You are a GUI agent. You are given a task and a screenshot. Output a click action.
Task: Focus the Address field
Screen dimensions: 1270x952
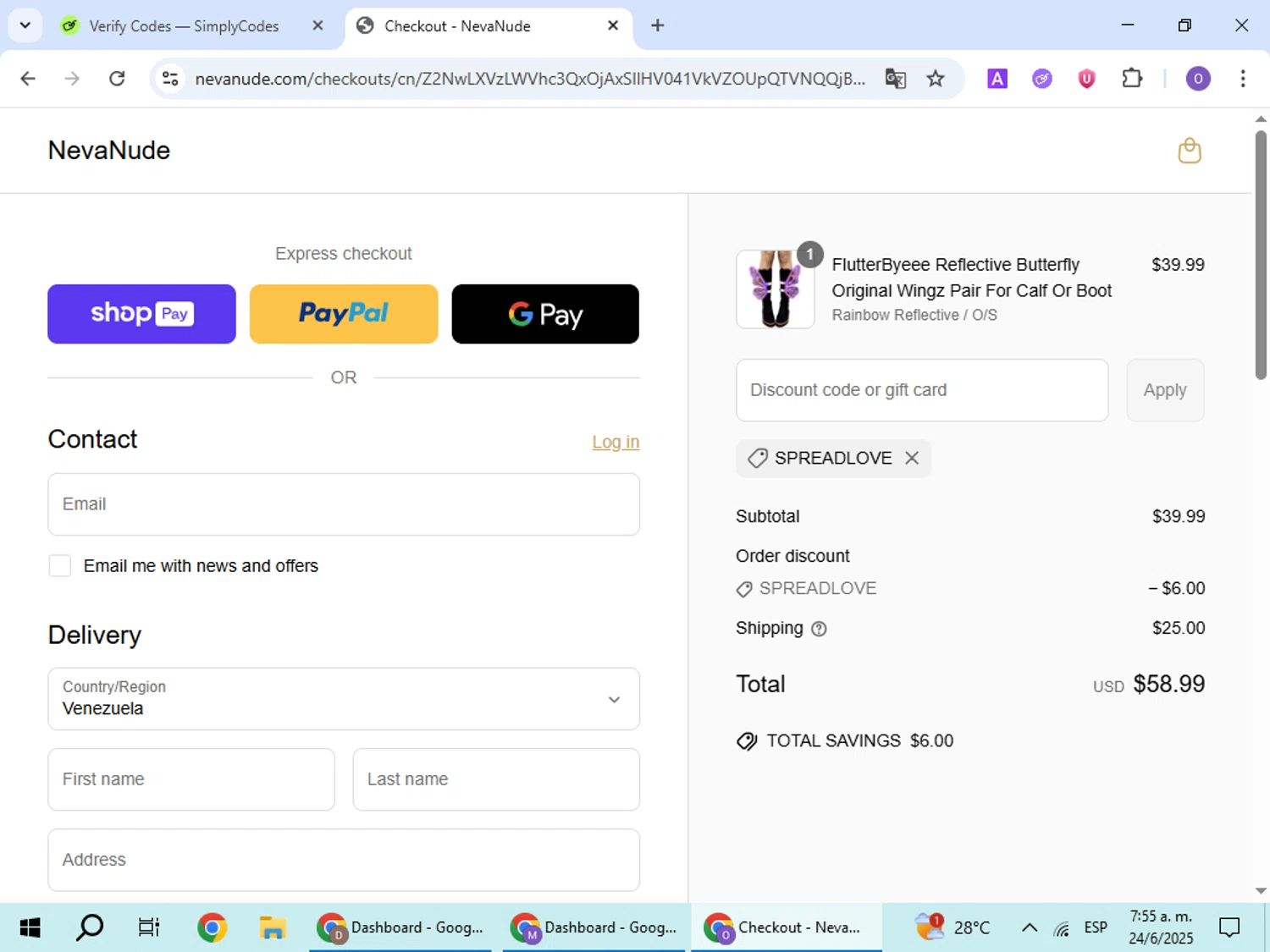[x=344, y=860]
